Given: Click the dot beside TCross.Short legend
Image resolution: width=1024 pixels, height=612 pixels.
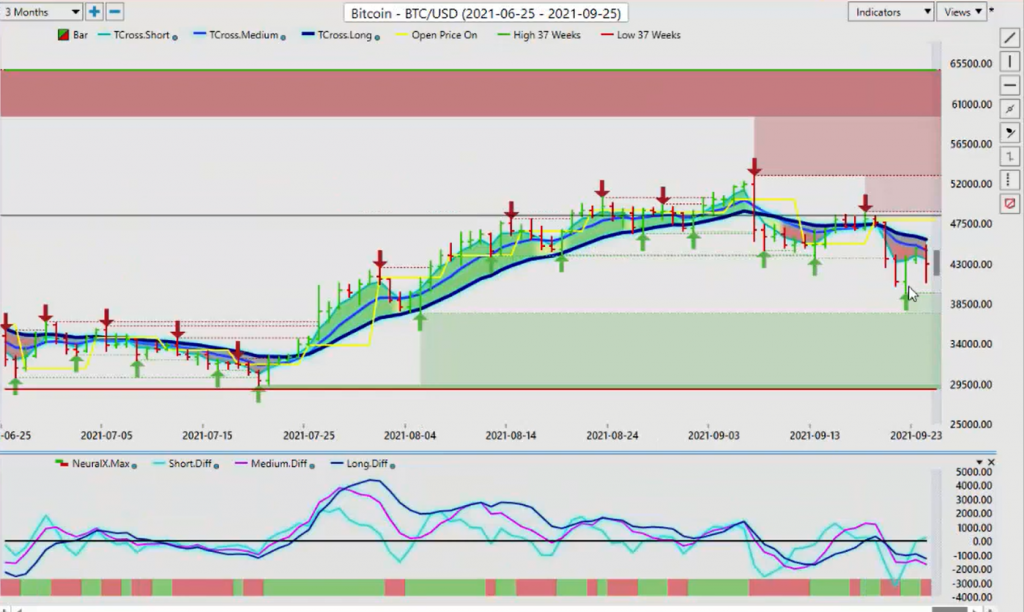Looking at the screenshot, I should click(x=174, y=37).
